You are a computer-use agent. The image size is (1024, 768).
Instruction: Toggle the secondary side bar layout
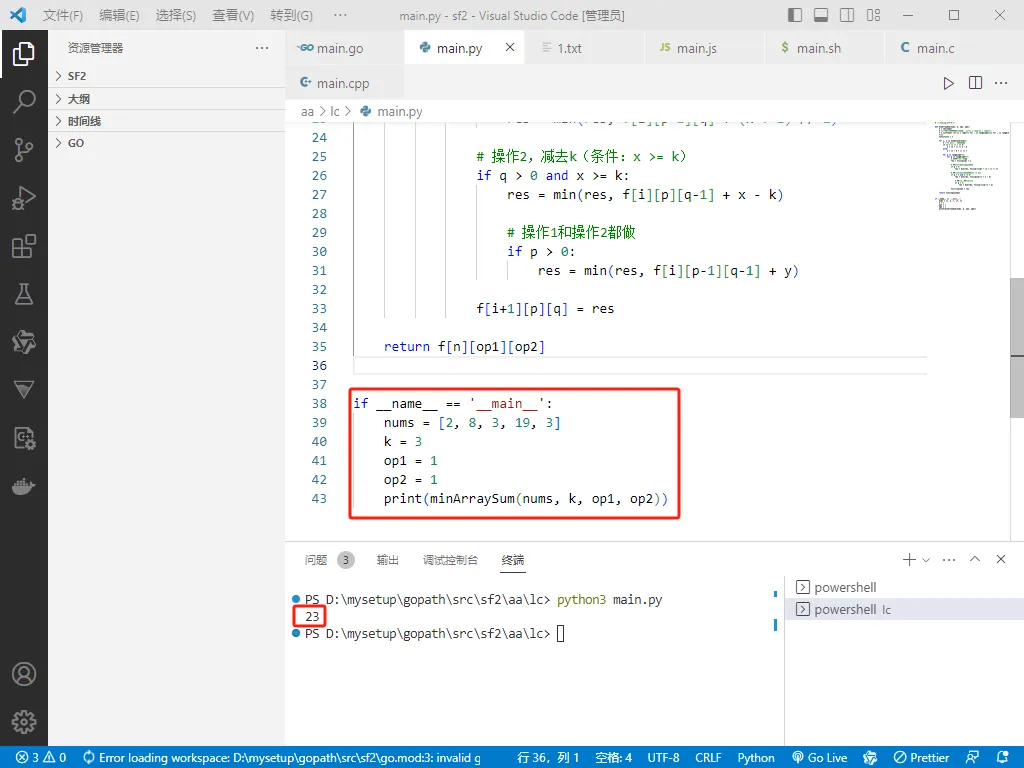847,15
